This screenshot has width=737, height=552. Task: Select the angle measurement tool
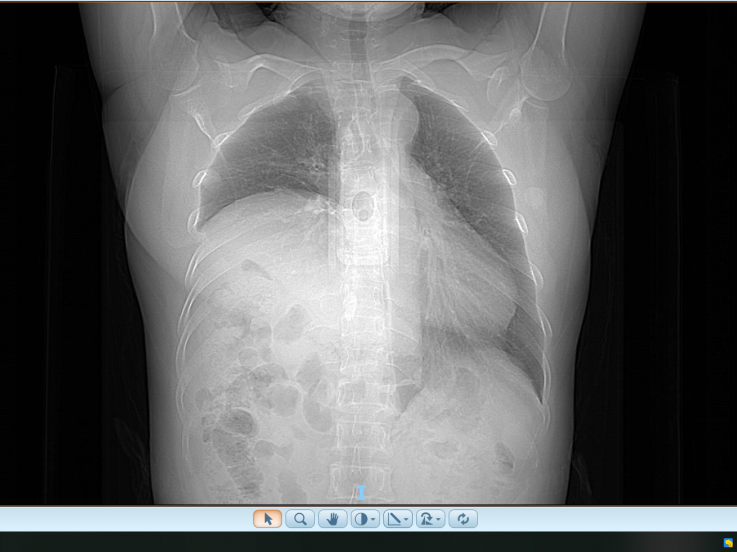(x=393, y=519)
